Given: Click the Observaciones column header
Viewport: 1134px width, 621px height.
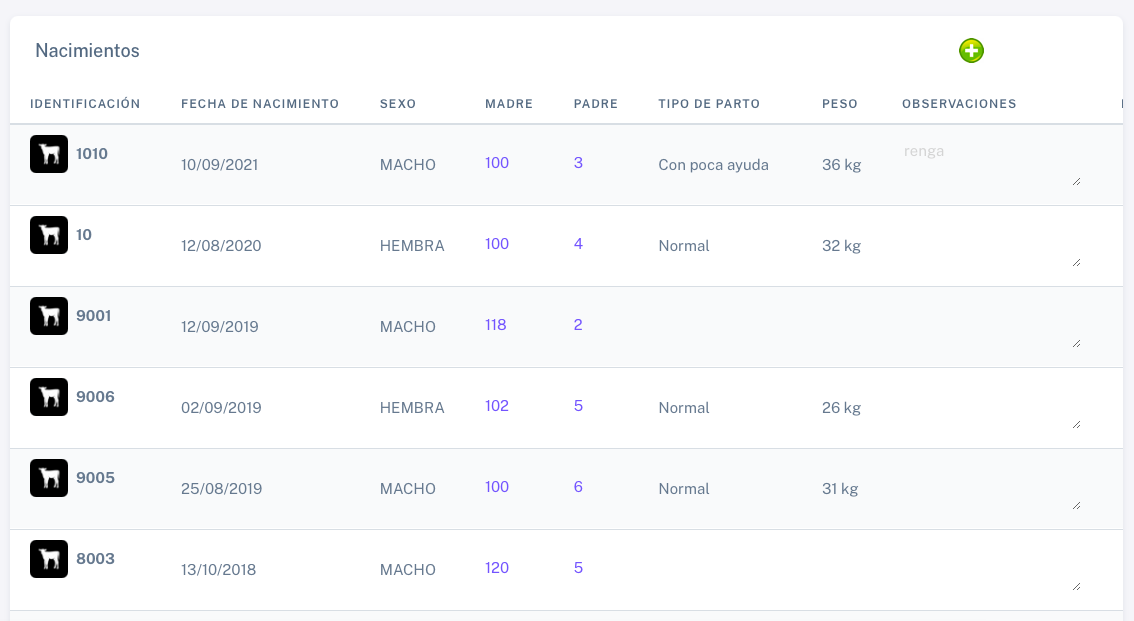Looking at the screenshot, I should [959, 104].
